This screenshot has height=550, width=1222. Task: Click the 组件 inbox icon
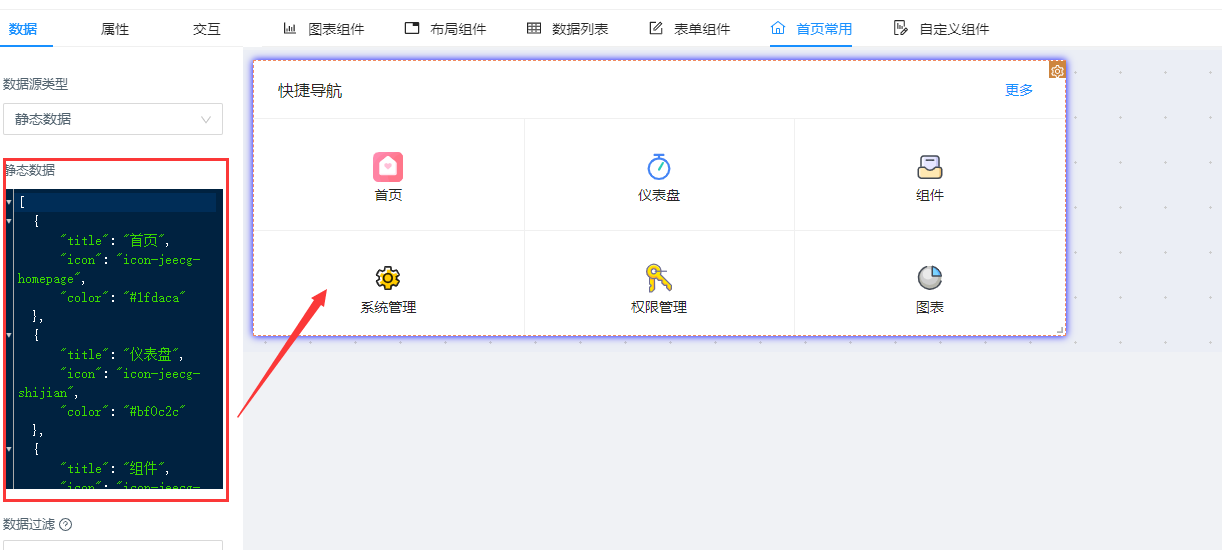click(x=930, y=166)
